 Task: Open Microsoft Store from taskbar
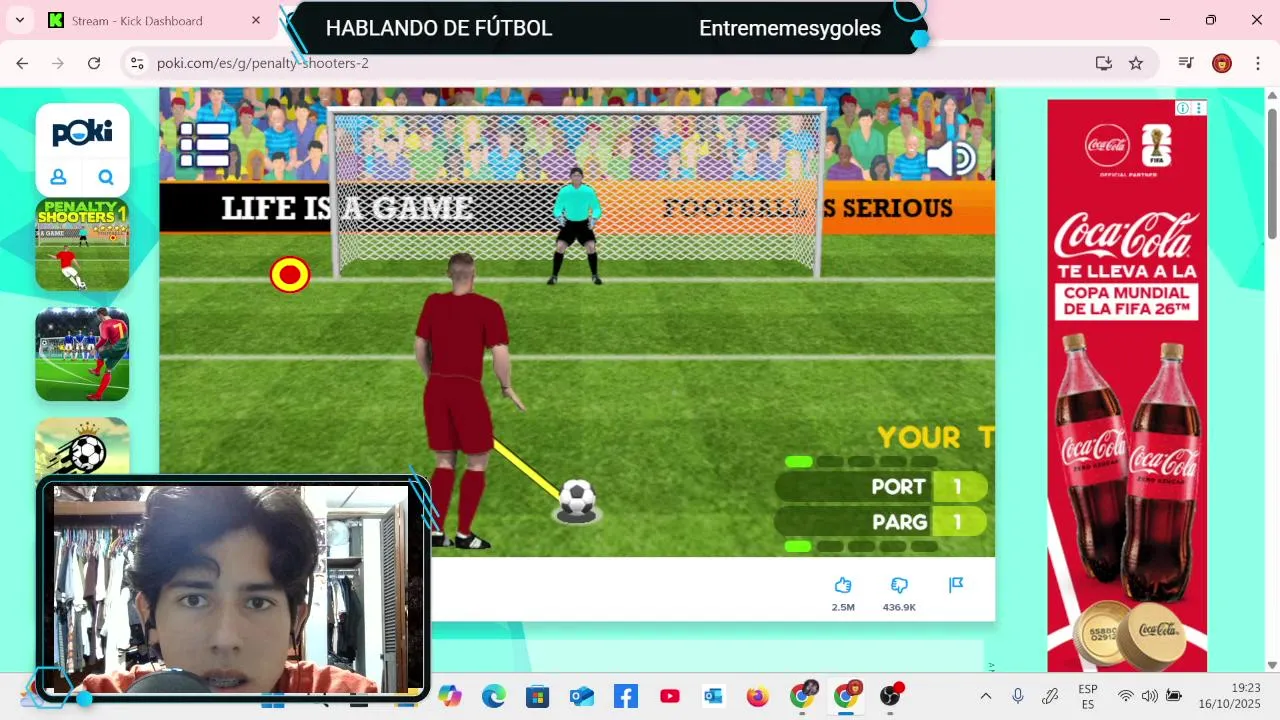tap(538, 696)
